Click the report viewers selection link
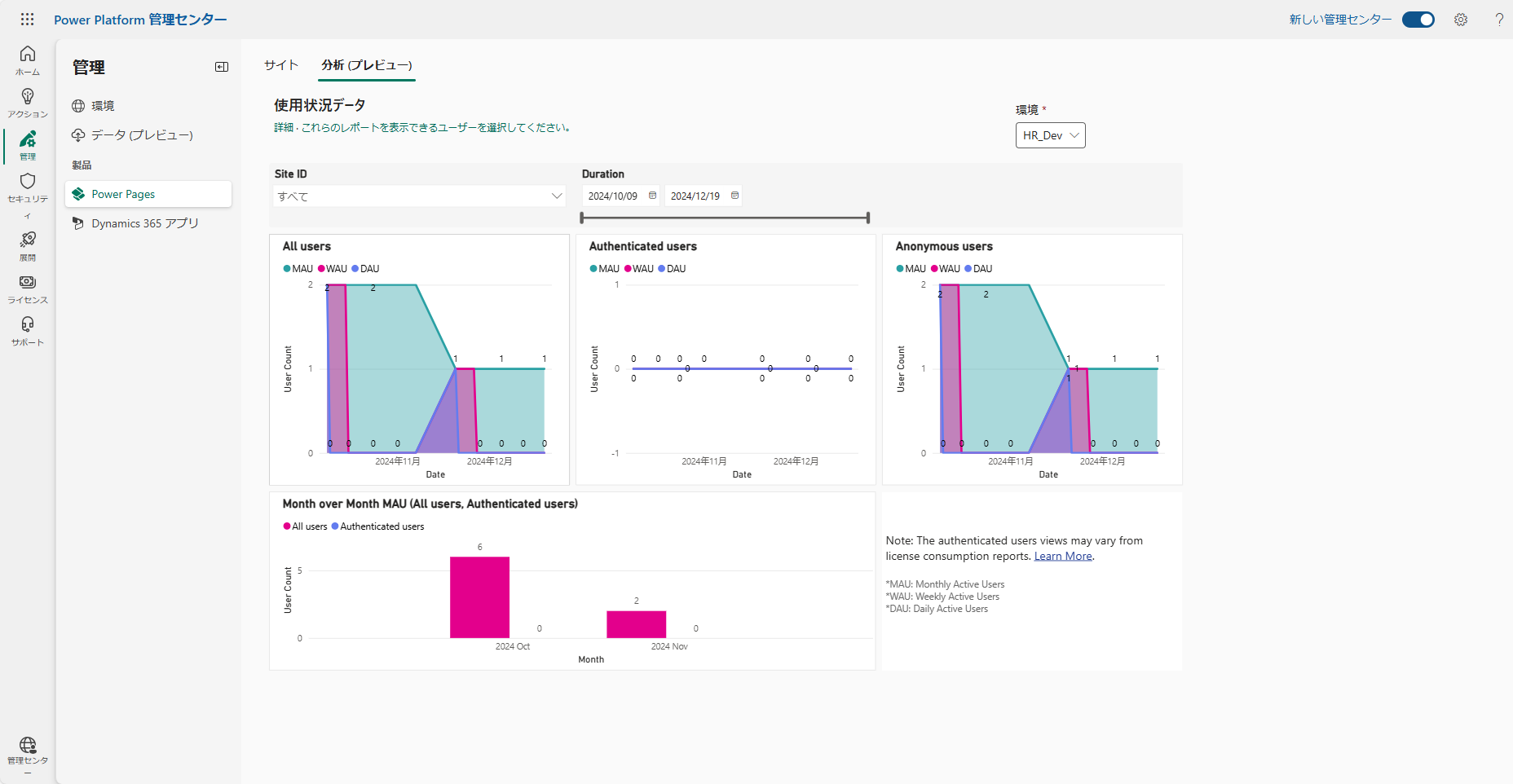Viewport: 1513px width, 784px height. point(422,127)
